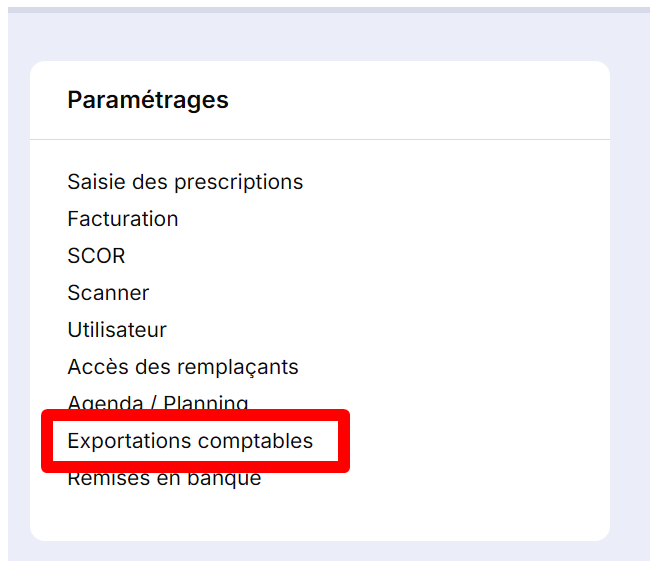Go to Facturation settings
The height and width of the screenshot is (569, 656).
tap(123, 219)
